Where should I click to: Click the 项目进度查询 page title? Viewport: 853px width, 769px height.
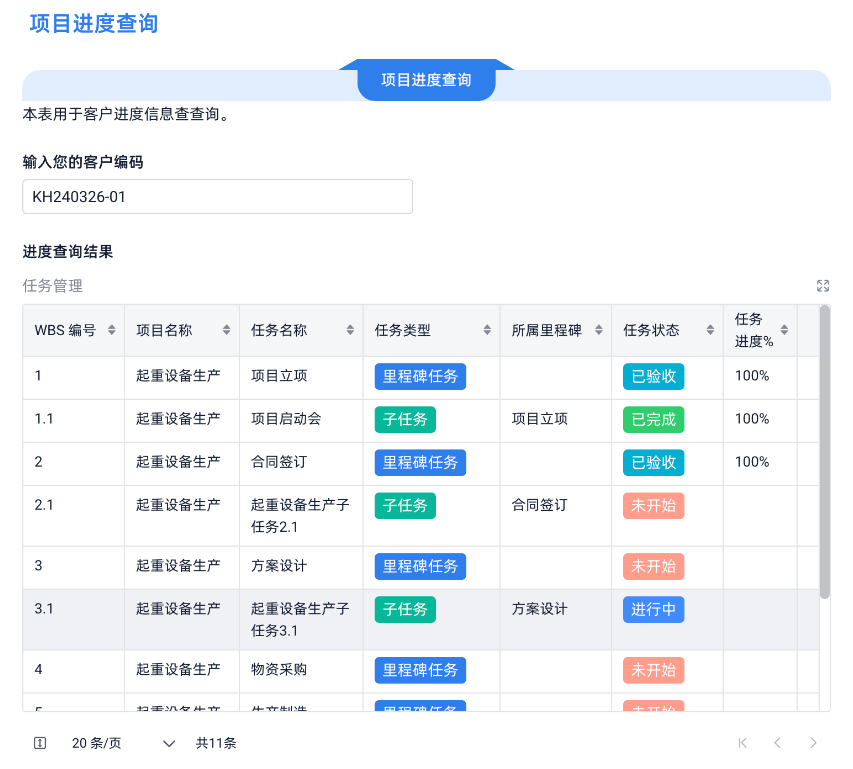[x=93, y=22]
